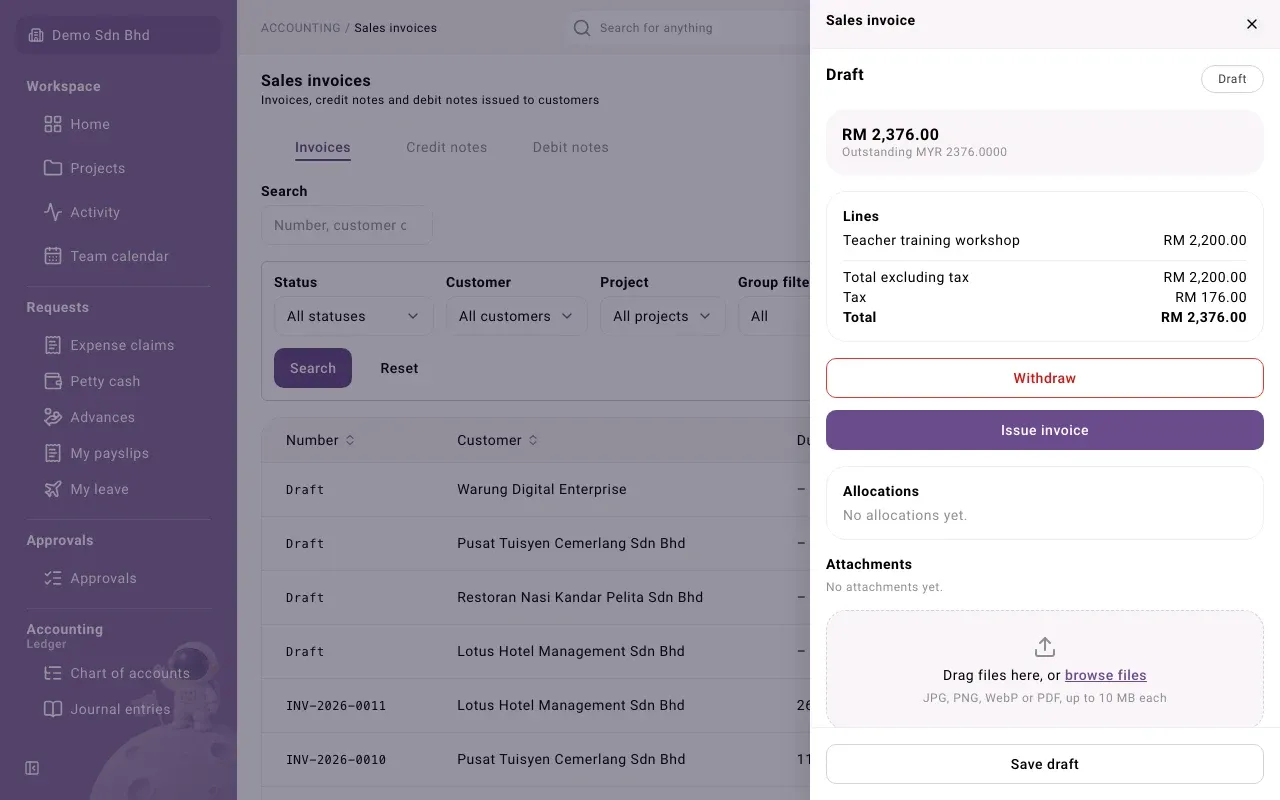Click the Pusat Tuisyen Cemerlang draft row
Screen dimensions: 1280x800
click(536, 544)
